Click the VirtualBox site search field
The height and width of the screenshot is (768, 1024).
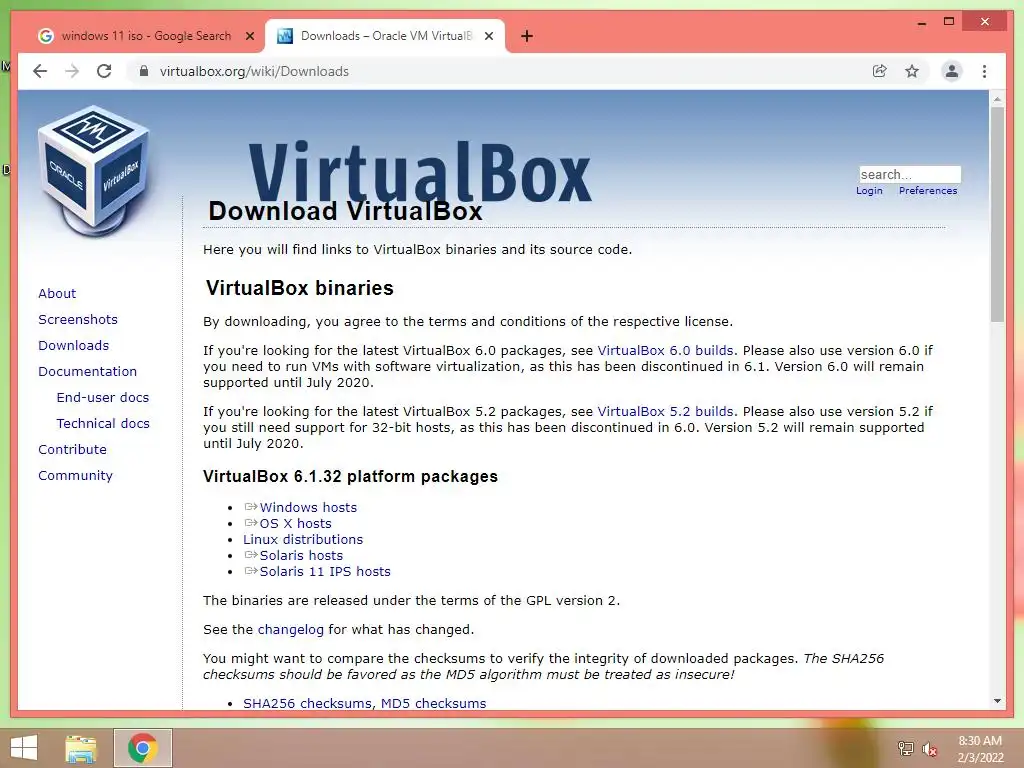pos(910,174)
